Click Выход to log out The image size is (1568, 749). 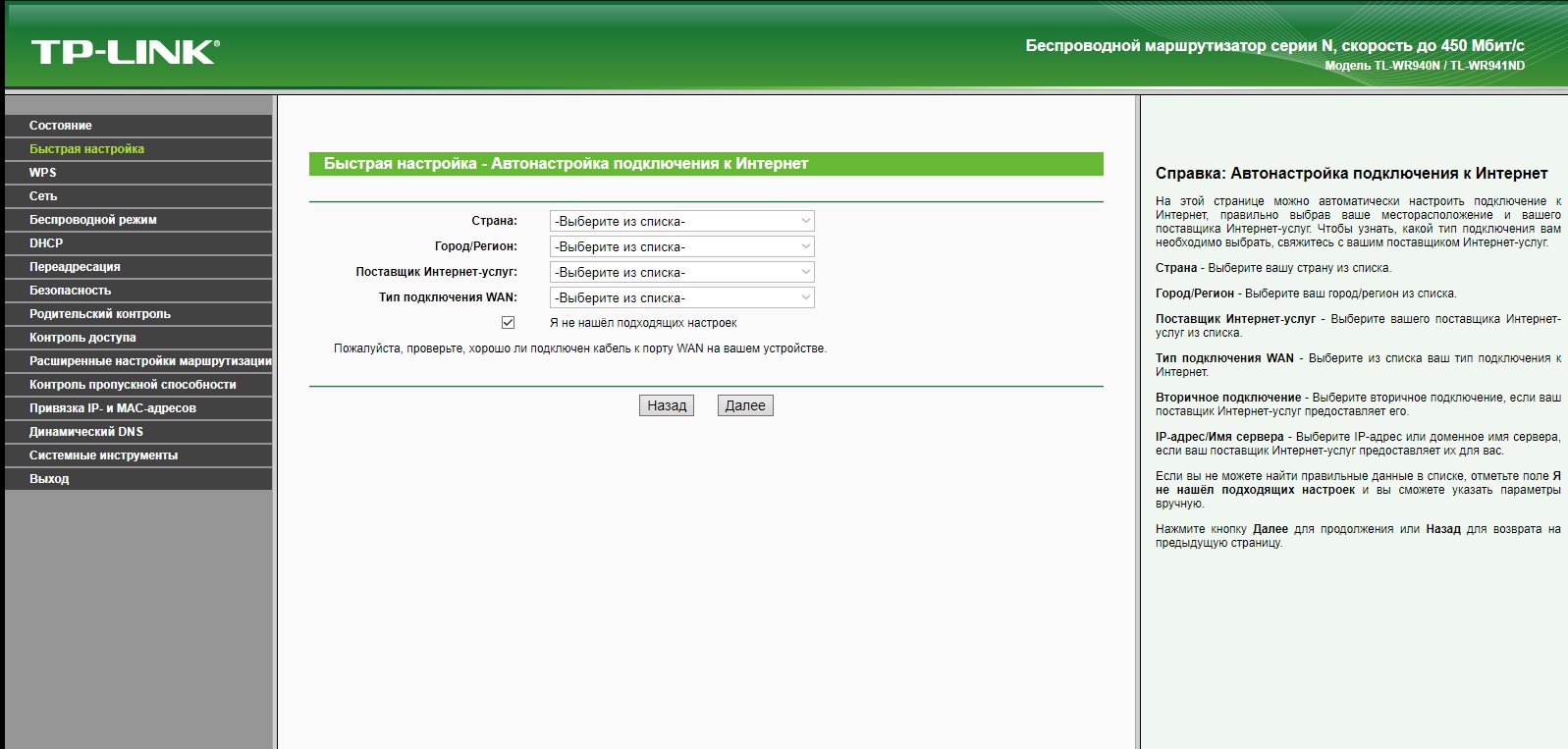[x=49, y=479]
